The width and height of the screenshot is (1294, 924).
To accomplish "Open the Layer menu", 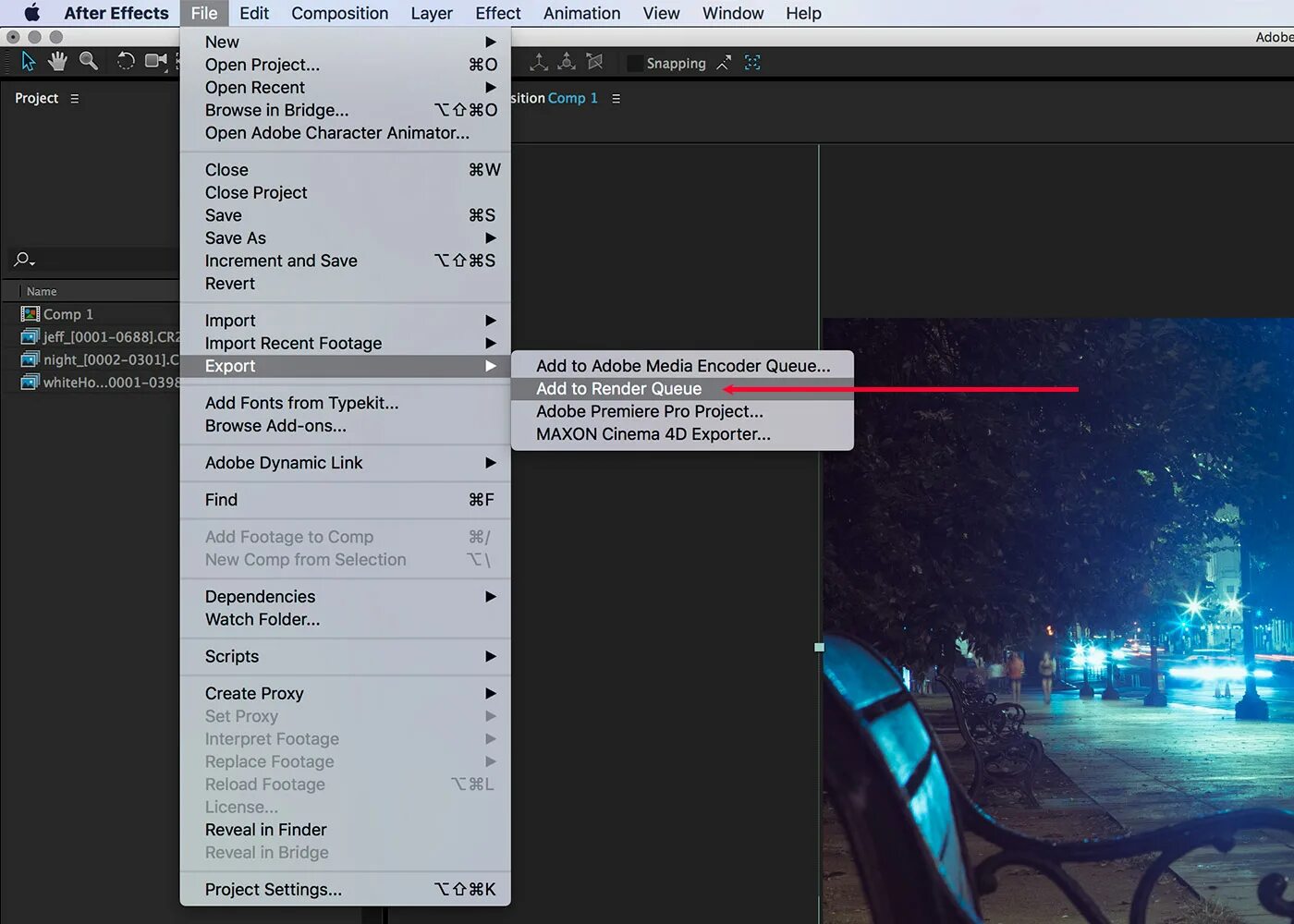I will [432, 13].
